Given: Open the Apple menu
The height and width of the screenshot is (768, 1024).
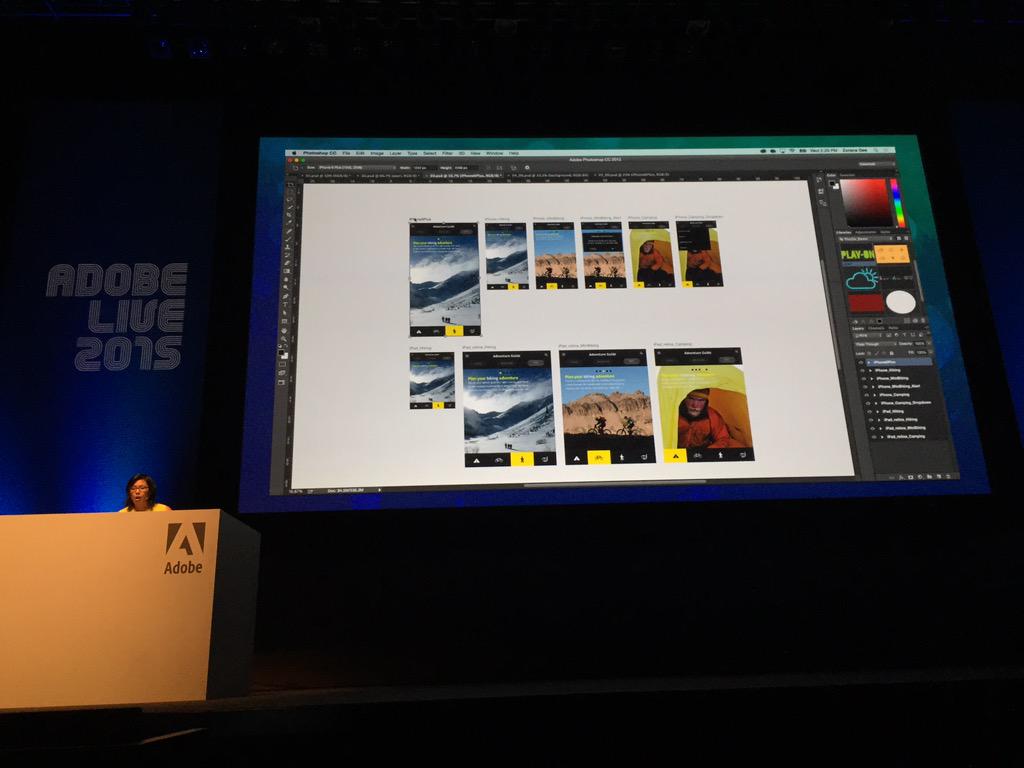Looking at the screenshot, I should pos(294,153).
